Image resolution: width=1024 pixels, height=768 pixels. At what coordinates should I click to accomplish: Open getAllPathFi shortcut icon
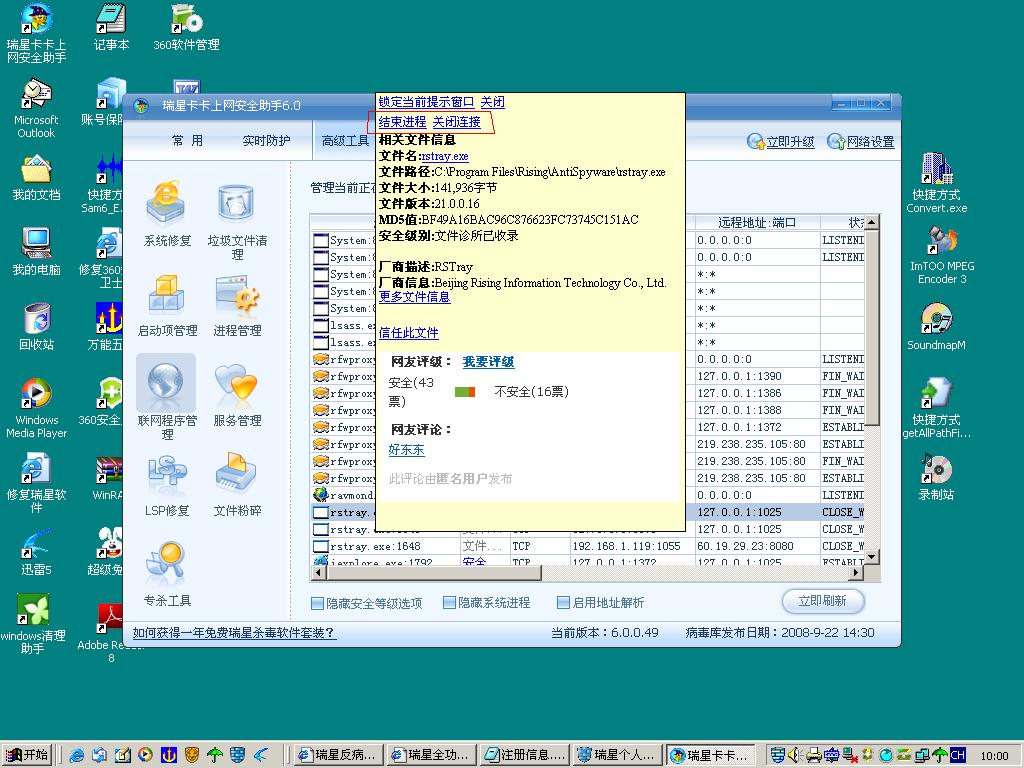pos(936,393)
